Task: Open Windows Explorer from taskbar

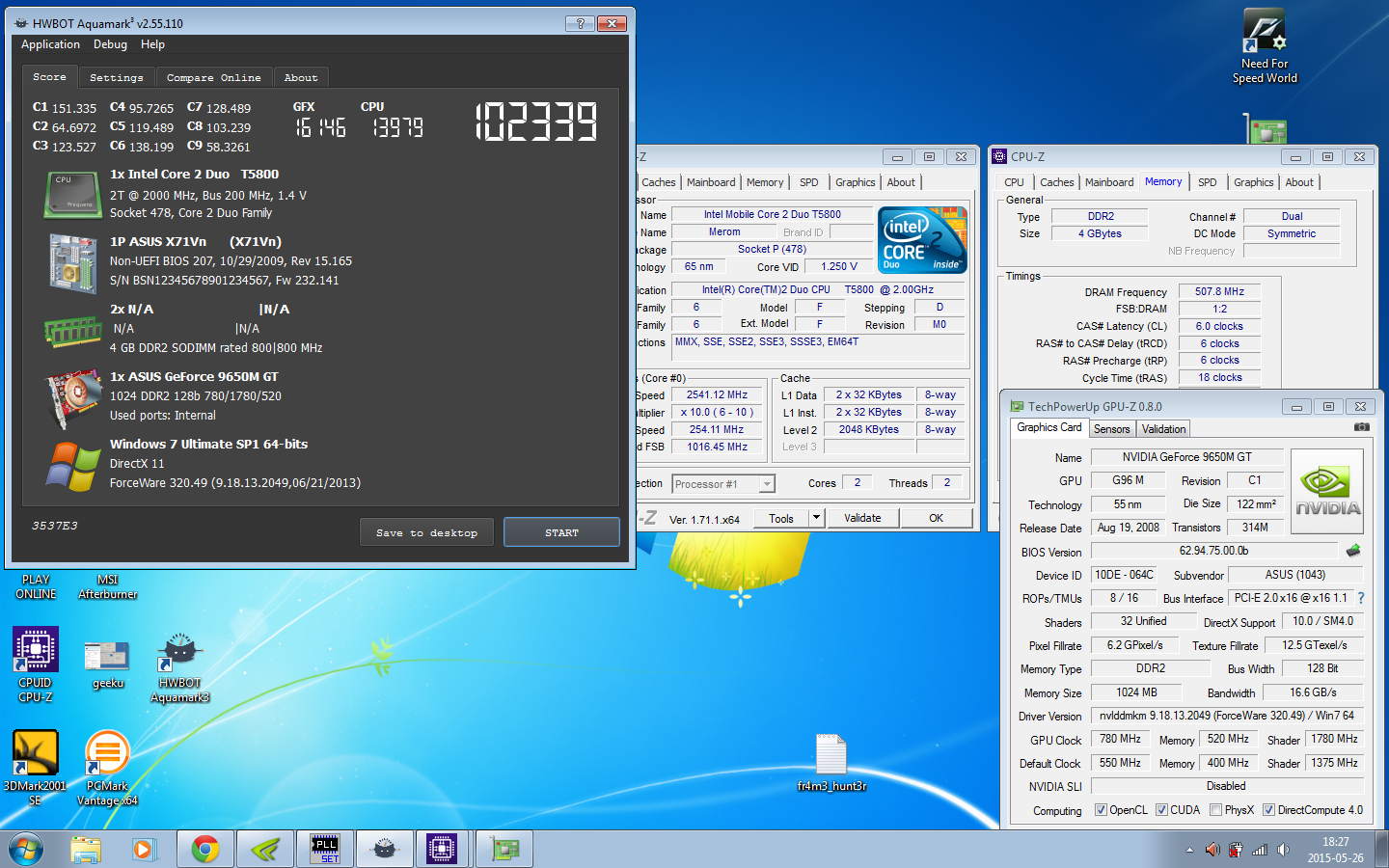Action: coord(86,849)
